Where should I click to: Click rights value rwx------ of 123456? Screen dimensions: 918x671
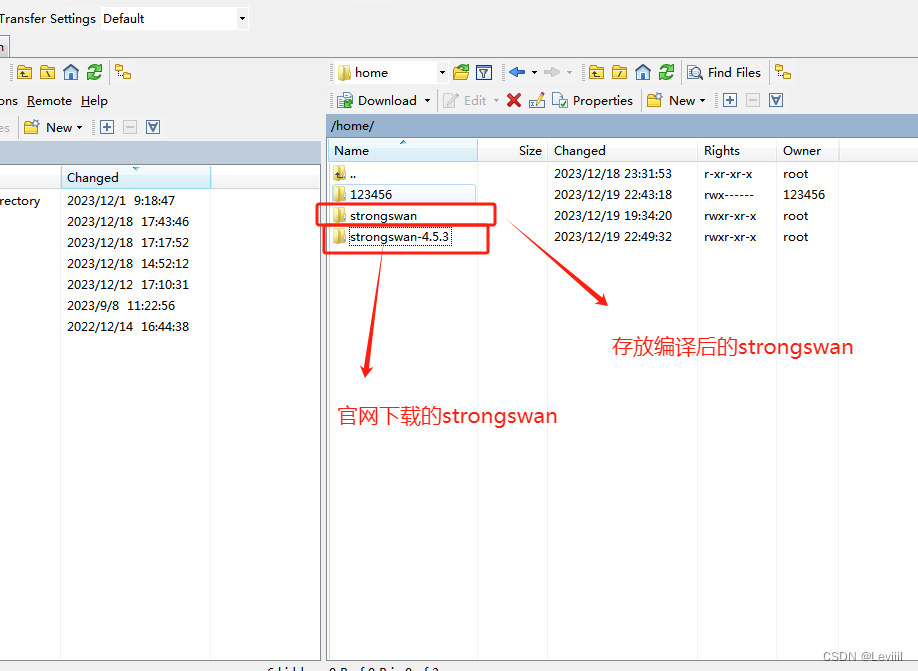tap(729, 195)
